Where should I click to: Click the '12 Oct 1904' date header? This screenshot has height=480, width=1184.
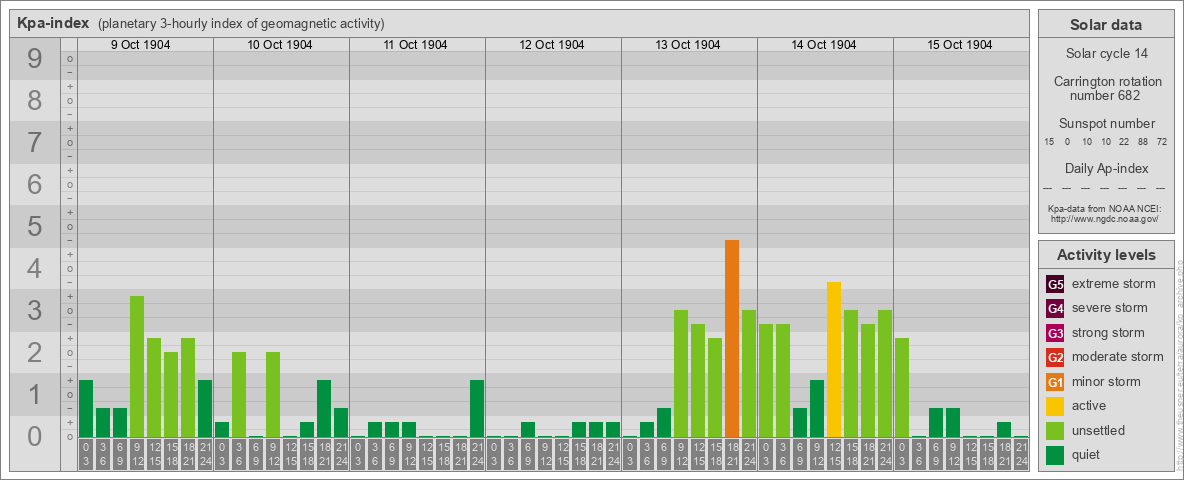pos(552,45)
